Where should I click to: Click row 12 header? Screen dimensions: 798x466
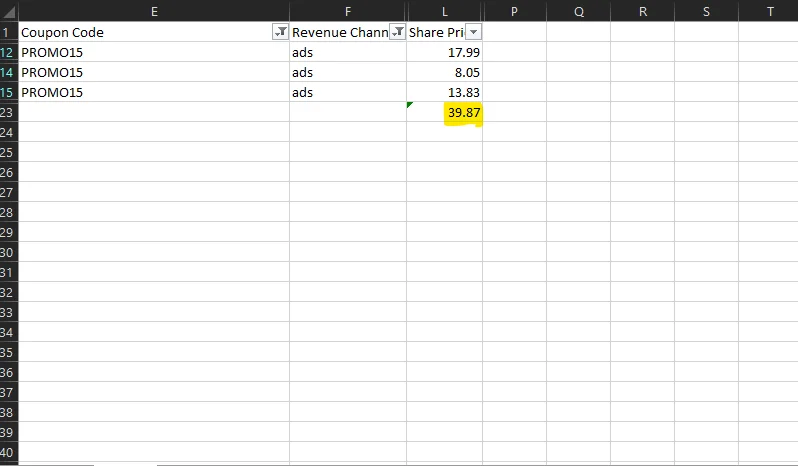[9, 52]
